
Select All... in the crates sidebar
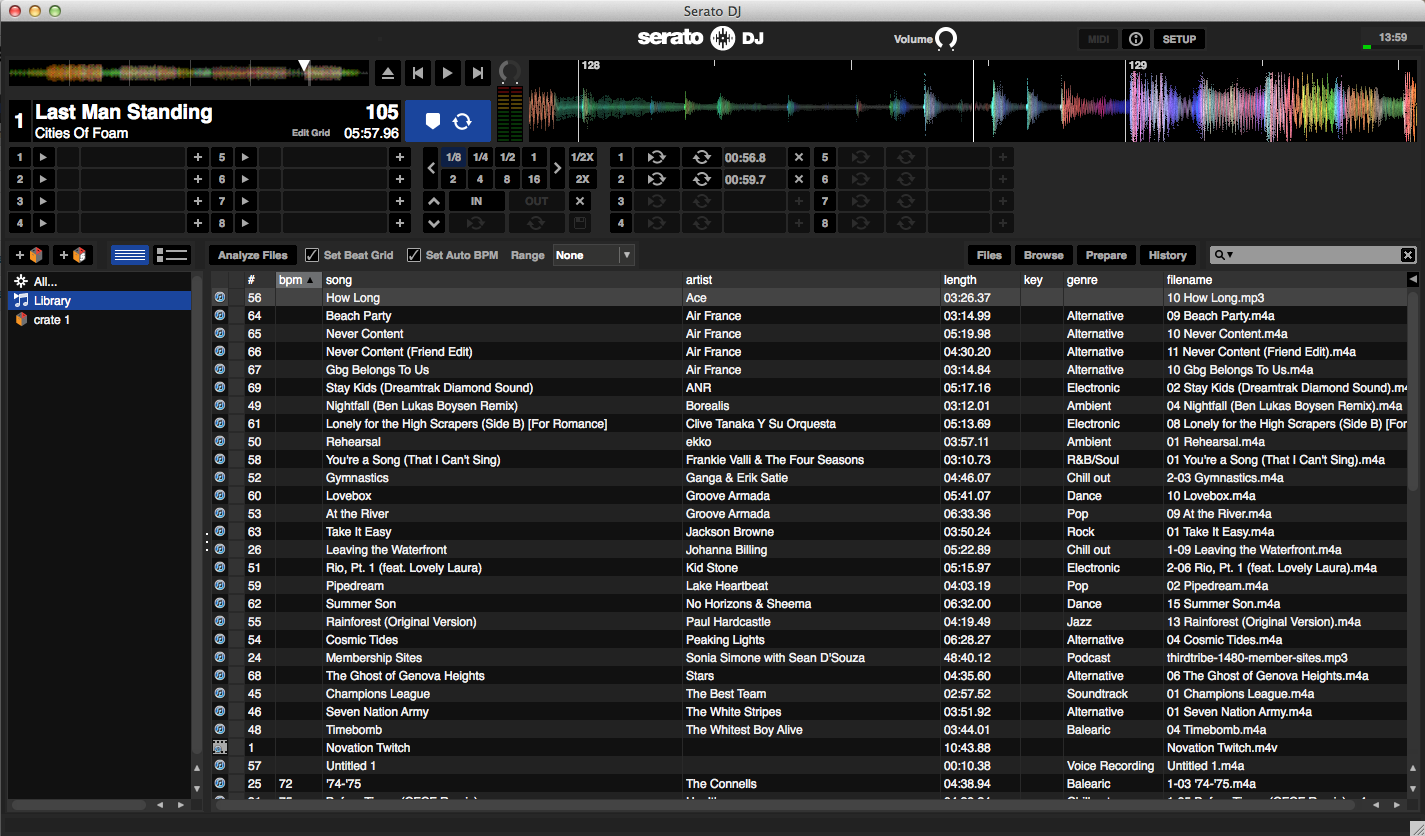pyautogui.click(x=100, y=282)
